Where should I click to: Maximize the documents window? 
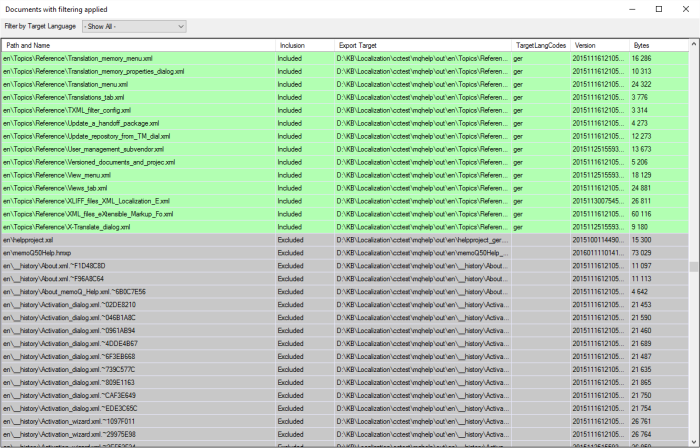coord(658,9)
